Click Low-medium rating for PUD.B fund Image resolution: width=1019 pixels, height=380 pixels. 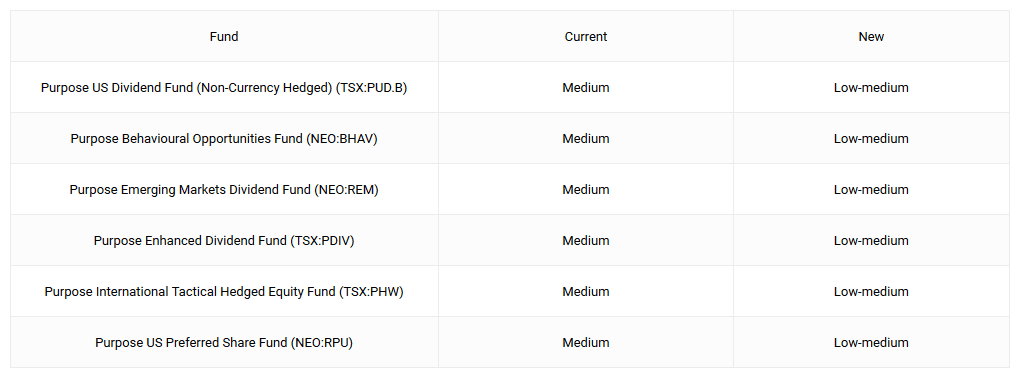point(871,88)
